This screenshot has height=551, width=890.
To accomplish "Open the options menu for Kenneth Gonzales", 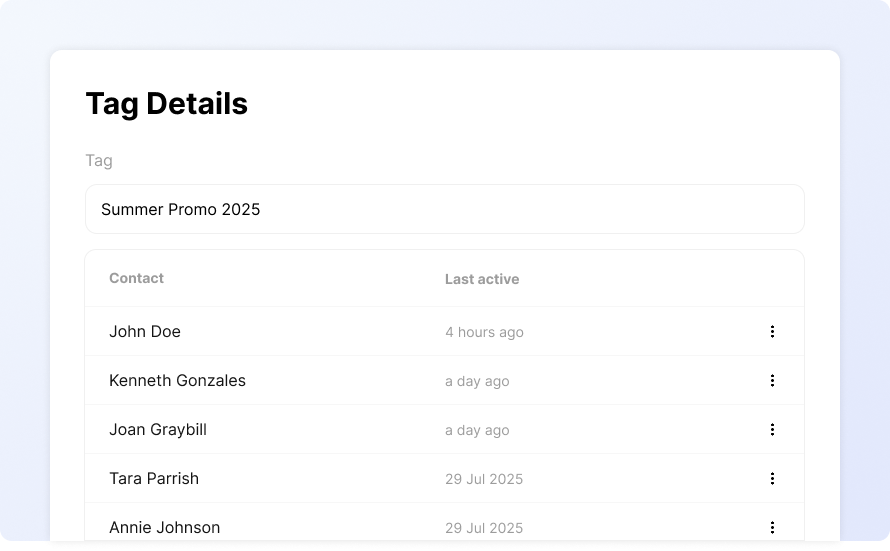I will click(772, 380).
